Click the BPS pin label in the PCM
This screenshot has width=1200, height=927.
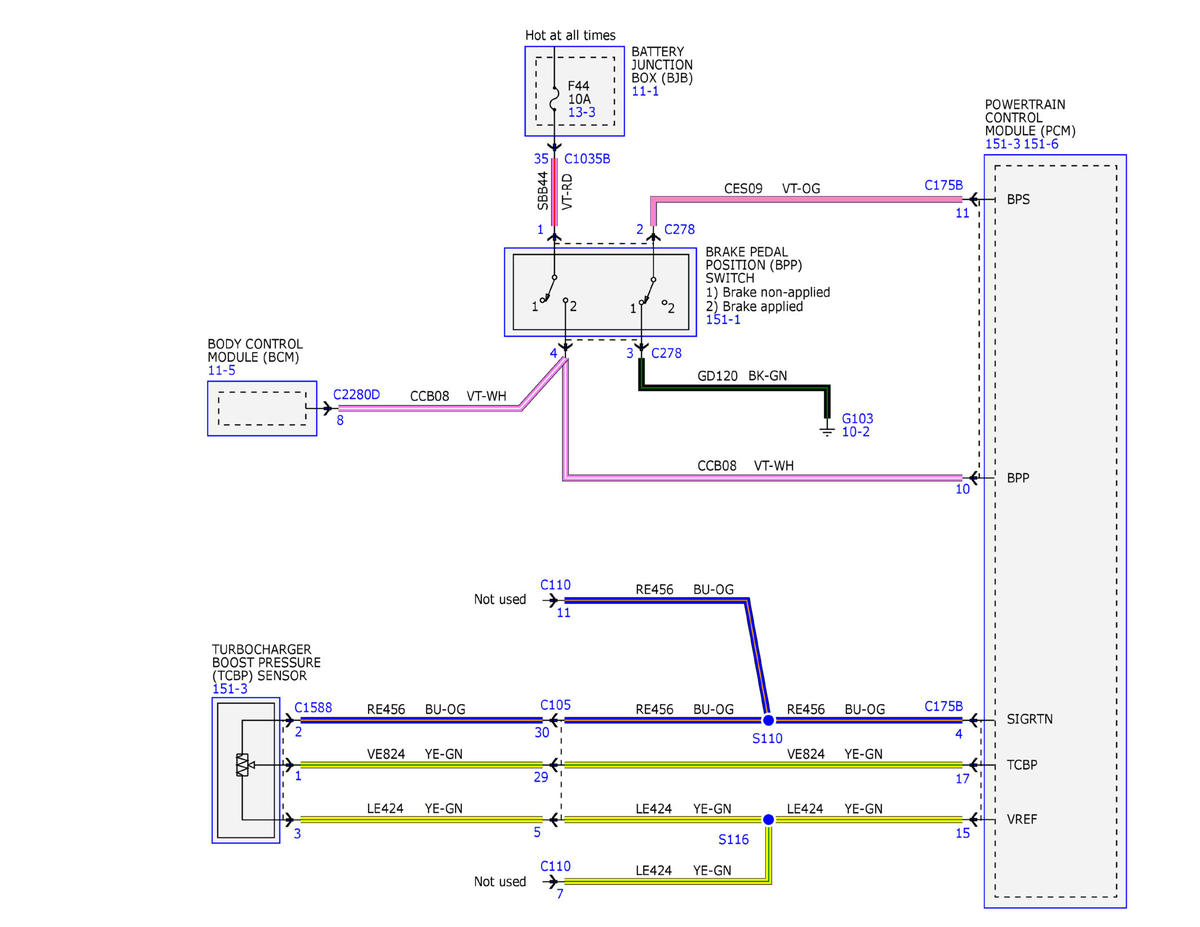[1019, 199]
